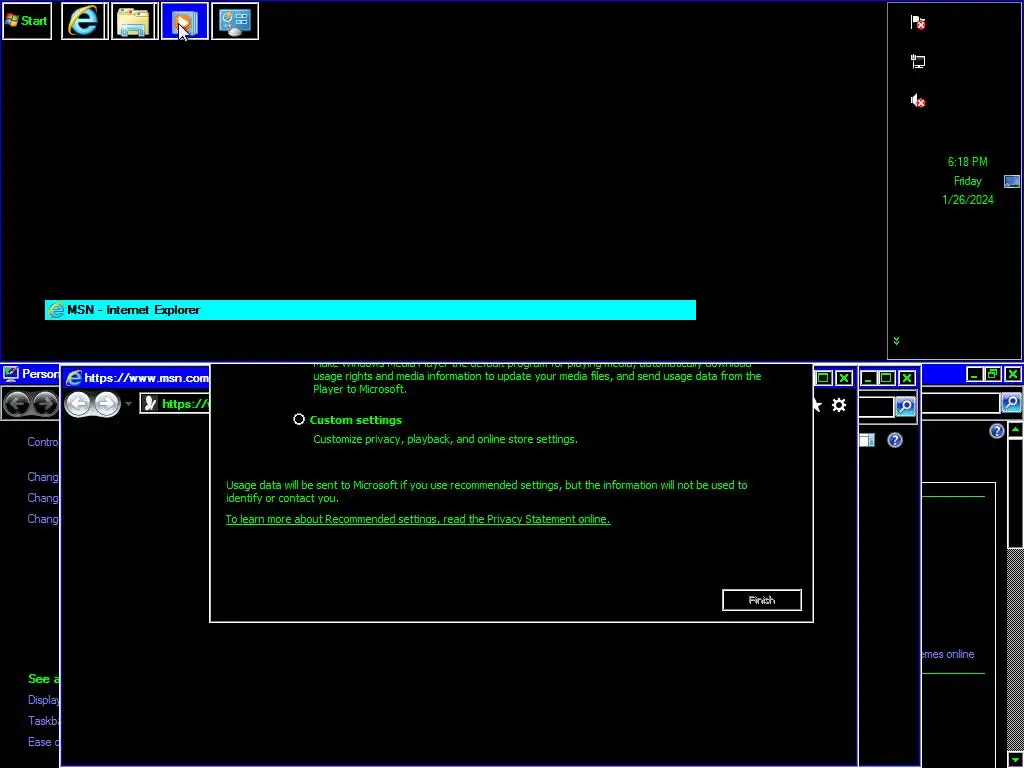Select the Custom settings radio button
The image size is (1024, 768).
[x=299, y=419]
